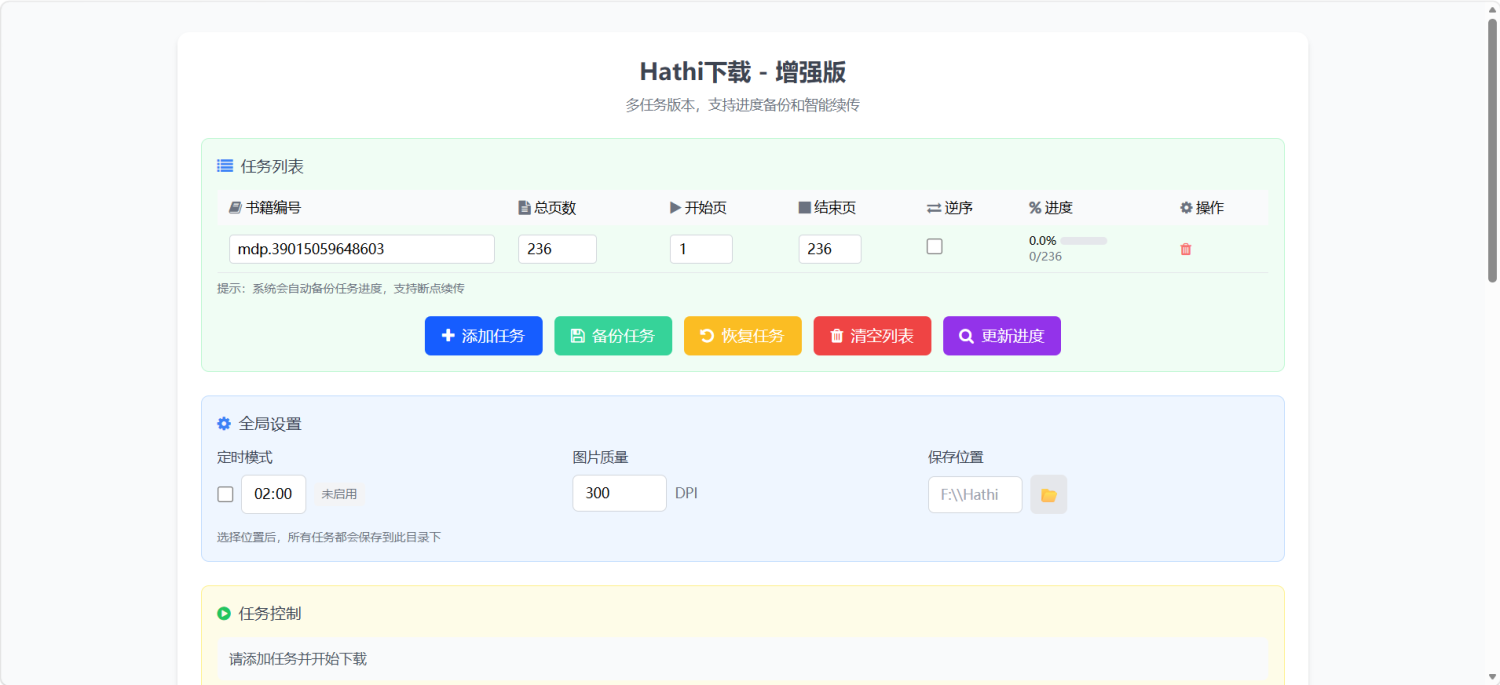Click the end page field showing 236
The height and width of the screenshot is (685, 1500).
pyautogui.click(x=830, y=249)
